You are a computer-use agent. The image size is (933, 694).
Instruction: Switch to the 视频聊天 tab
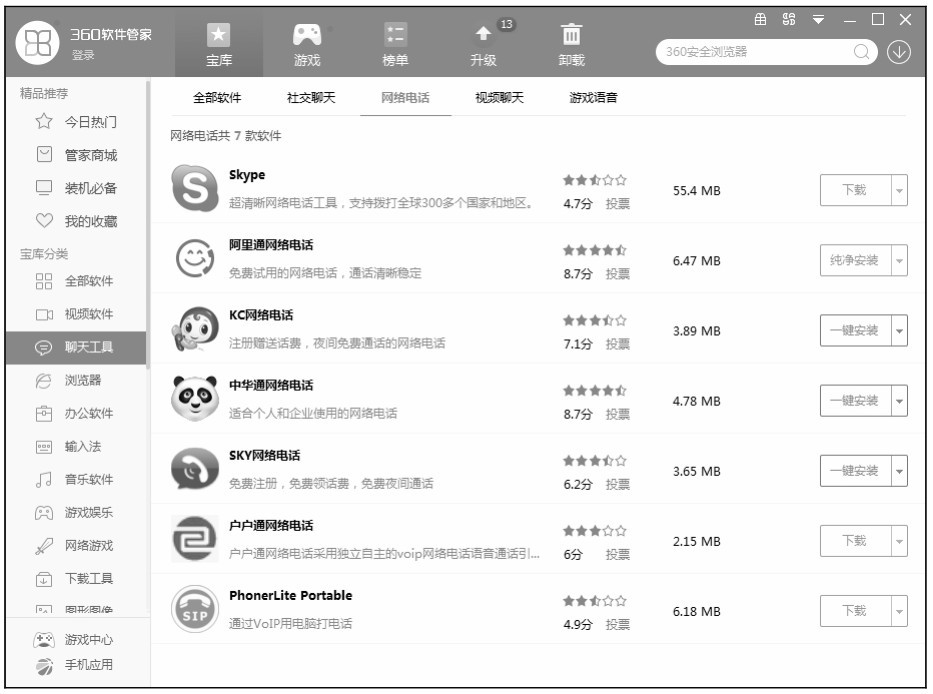(499, 98)
